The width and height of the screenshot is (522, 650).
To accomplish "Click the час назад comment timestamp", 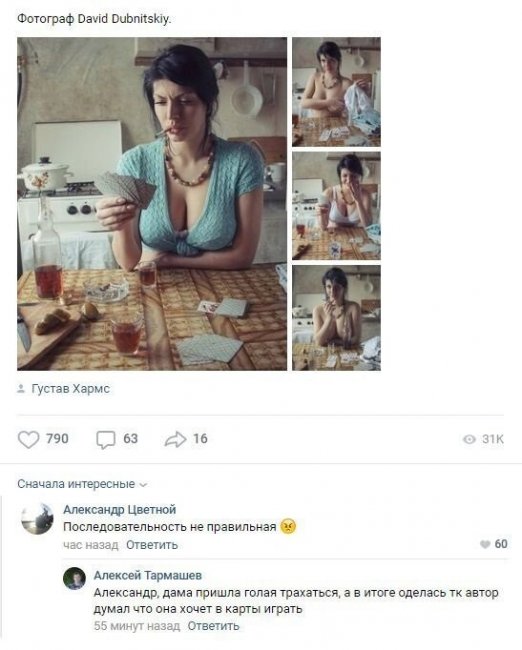I will pos(90,545).
